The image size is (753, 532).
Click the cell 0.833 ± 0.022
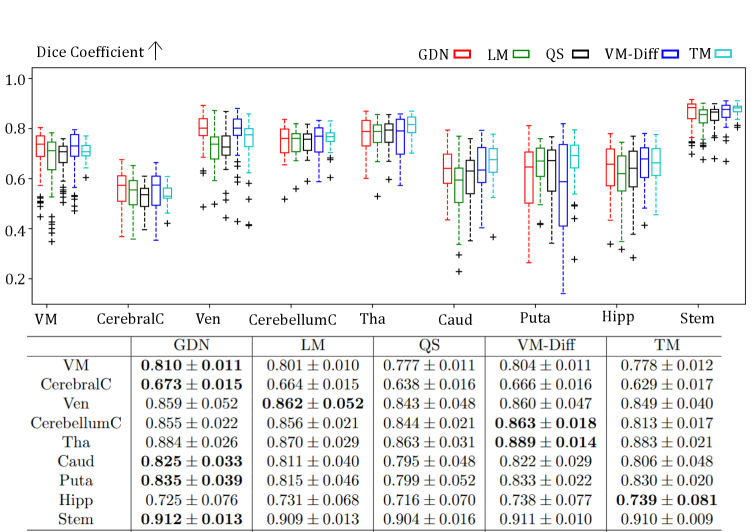[x=546, y=481]
